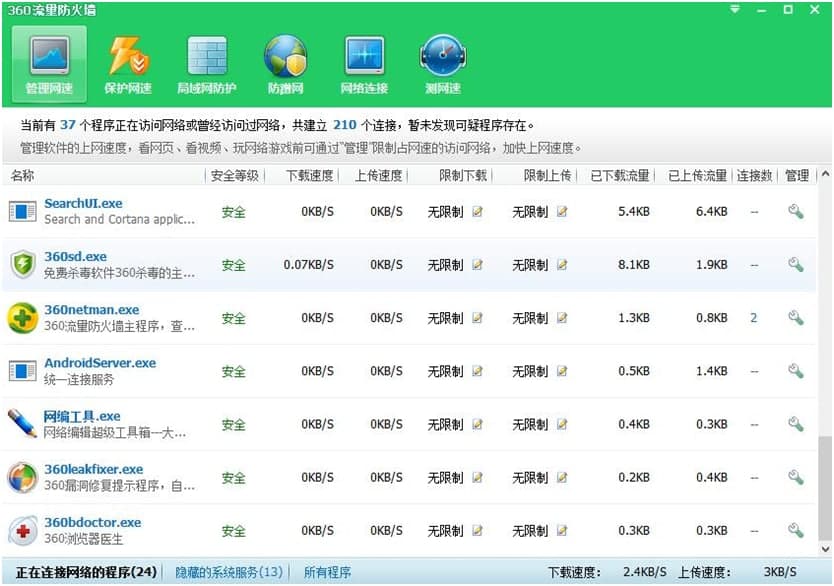This screenshot has width=834, height=586.
Task: Edit download limit for 360sd.exe
Action: pos(477,265)
